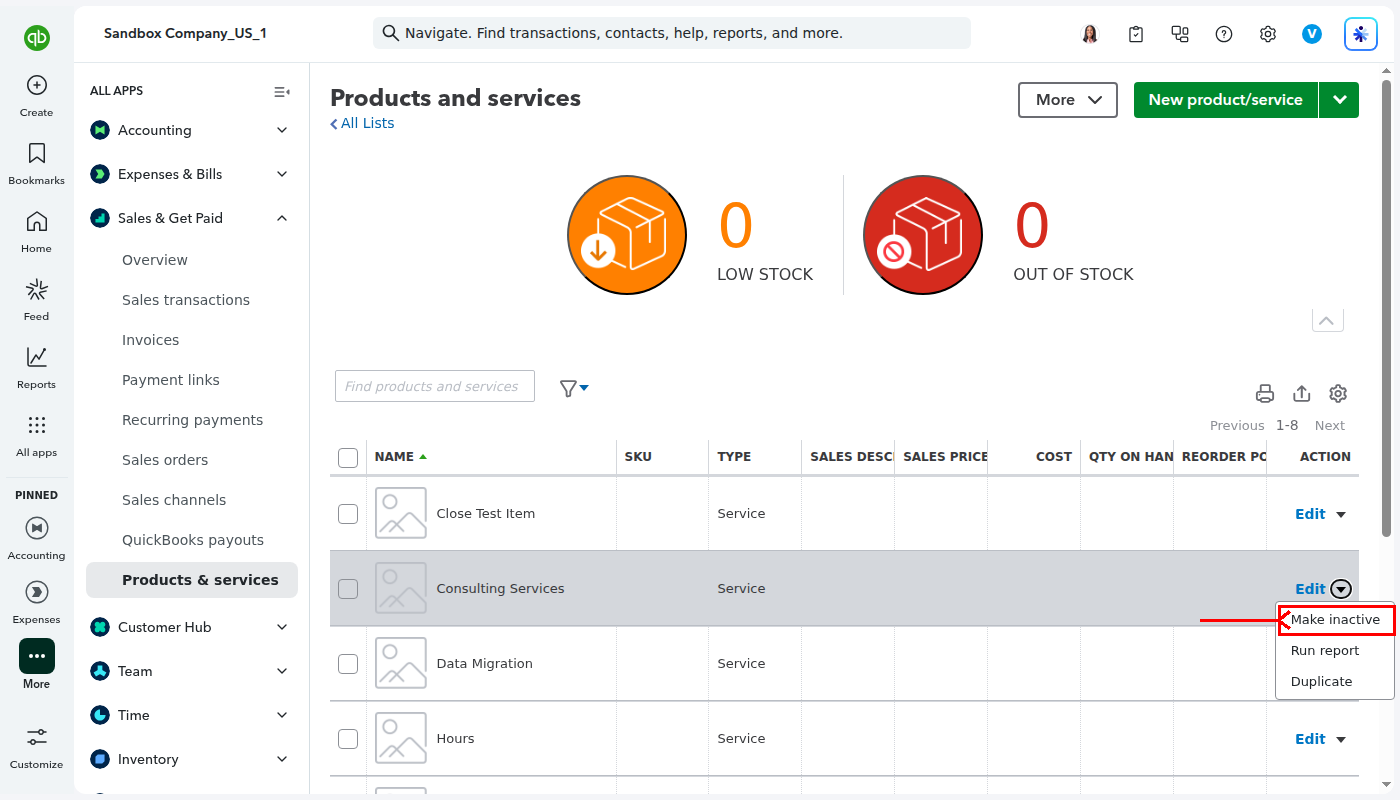
Task: Open the tasks clipboard icon
Action: point(1136,34)
